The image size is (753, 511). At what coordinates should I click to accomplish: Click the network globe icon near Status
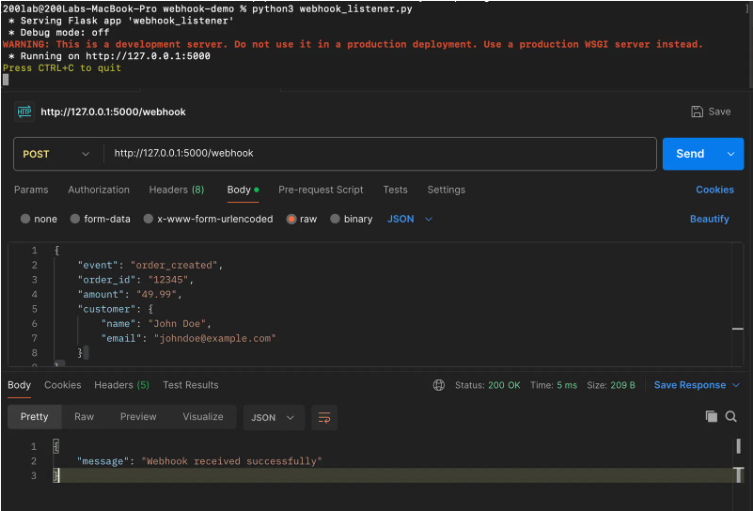point(438,385)
